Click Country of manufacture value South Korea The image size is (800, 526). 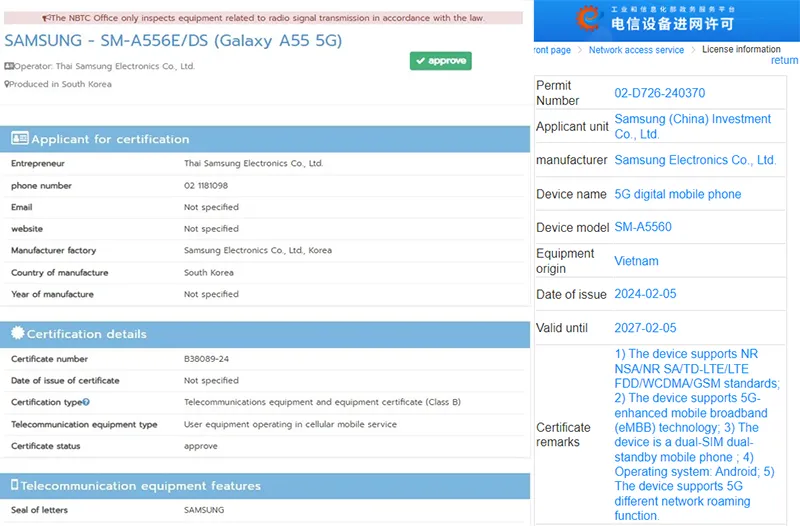[x=209, y=273]
